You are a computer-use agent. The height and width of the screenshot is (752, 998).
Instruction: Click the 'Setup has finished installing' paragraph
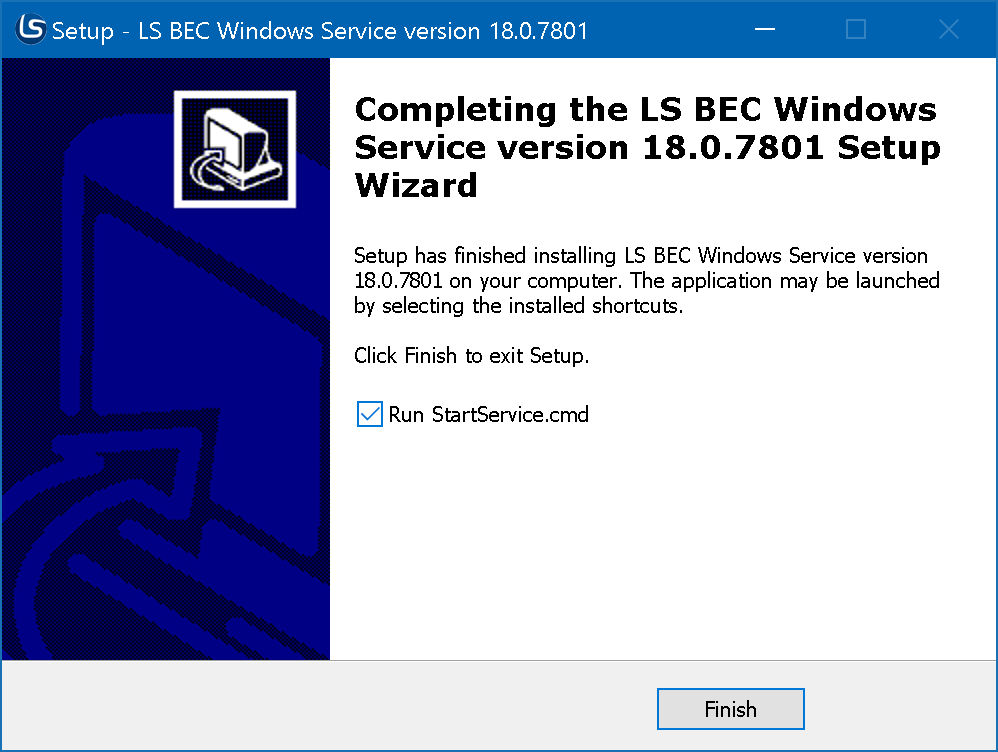click(641, 256)
